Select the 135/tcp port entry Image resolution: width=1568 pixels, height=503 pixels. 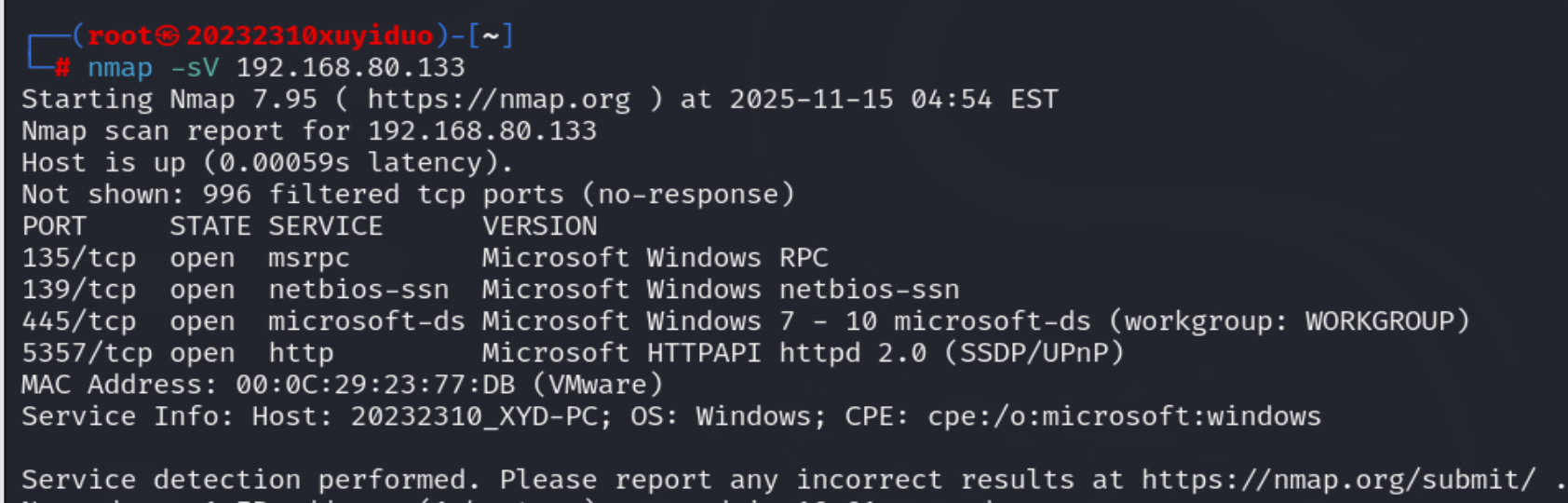point(79,258)
